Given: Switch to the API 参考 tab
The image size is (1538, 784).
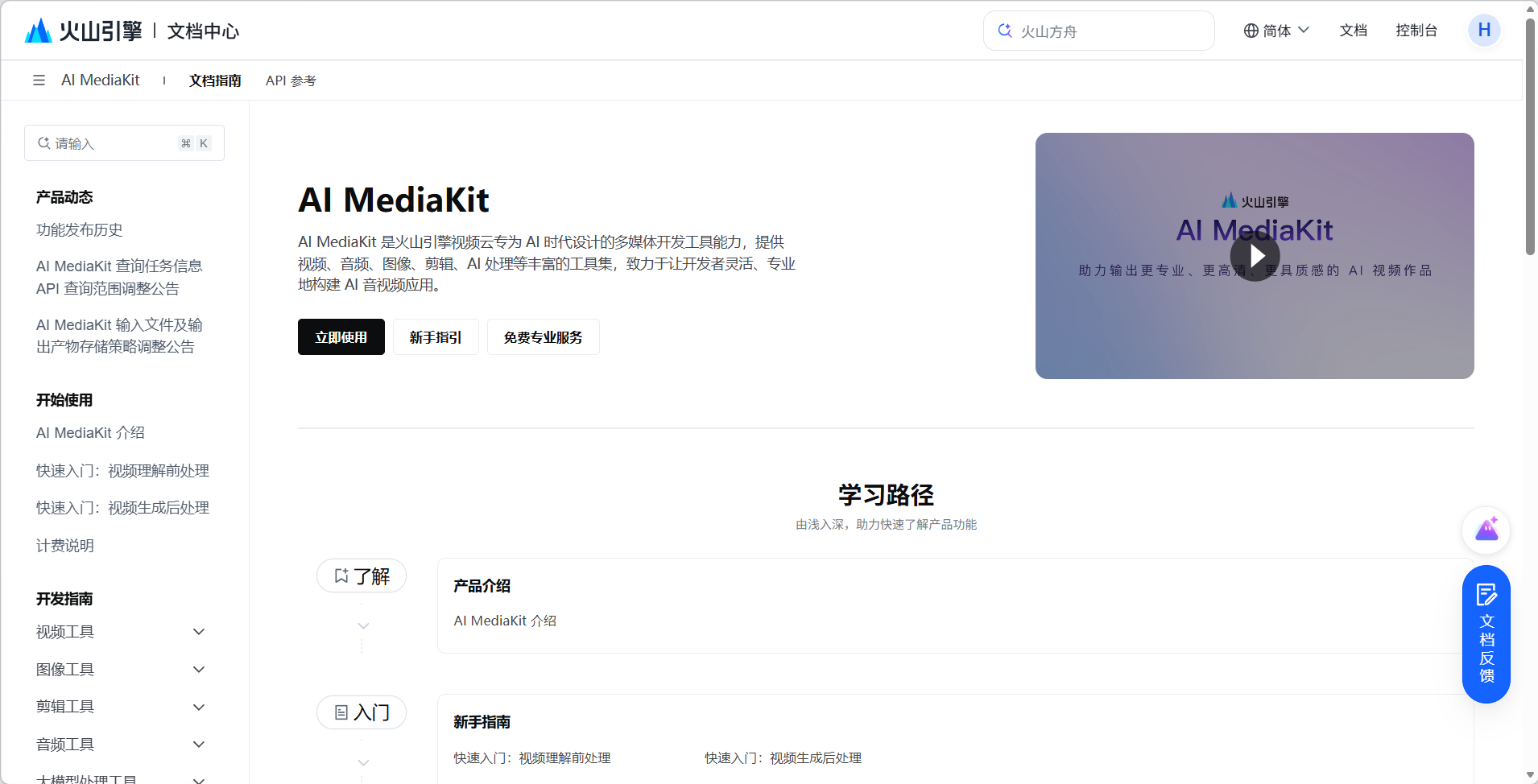Looking at the screenshot, I should click(291, 80).
